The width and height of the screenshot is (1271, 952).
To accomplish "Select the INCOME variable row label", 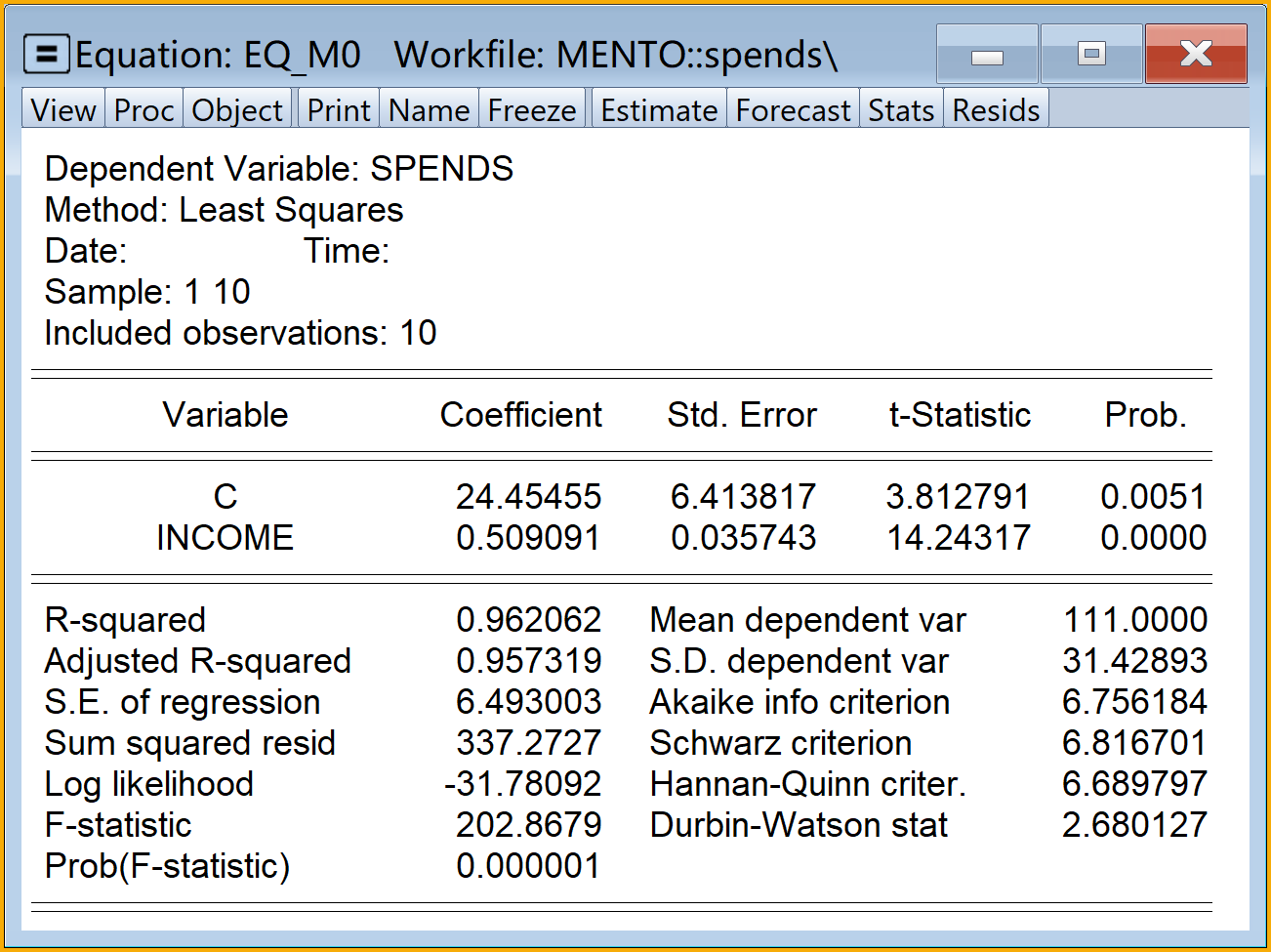I will [225, 538].
